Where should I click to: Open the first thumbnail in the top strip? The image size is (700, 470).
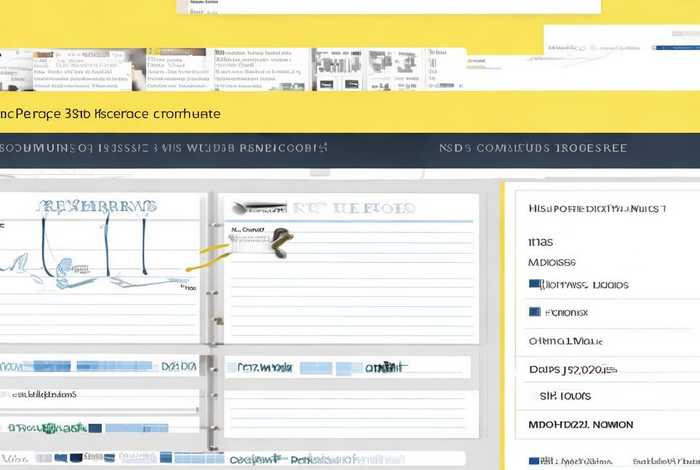coord(18,70)
